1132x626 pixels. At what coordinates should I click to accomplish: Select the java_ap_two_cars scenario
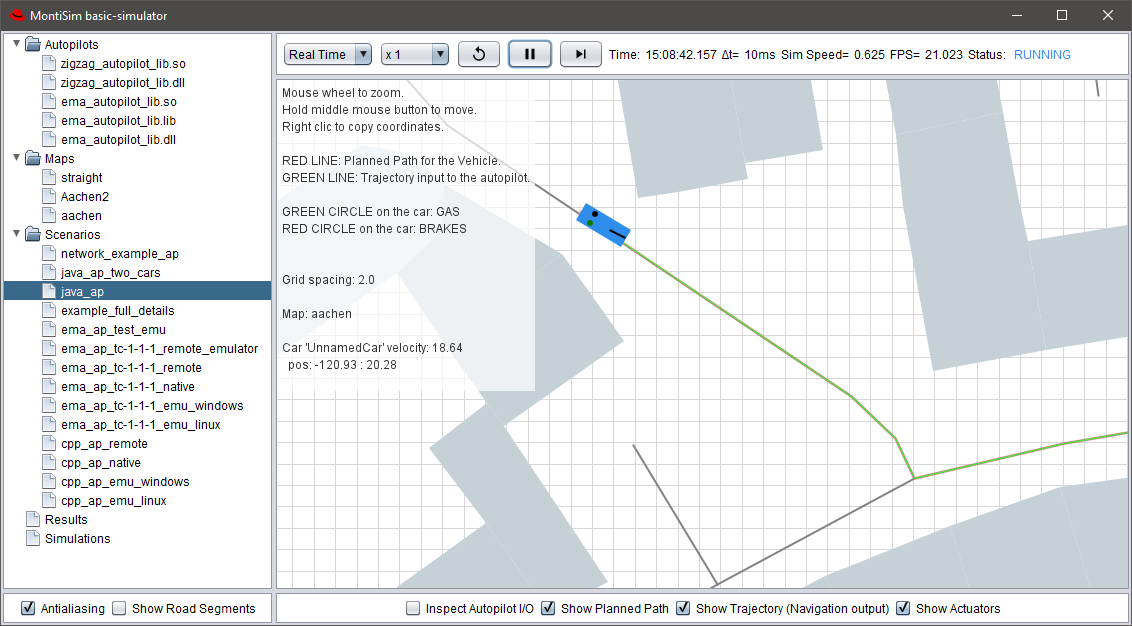point(110,273)
